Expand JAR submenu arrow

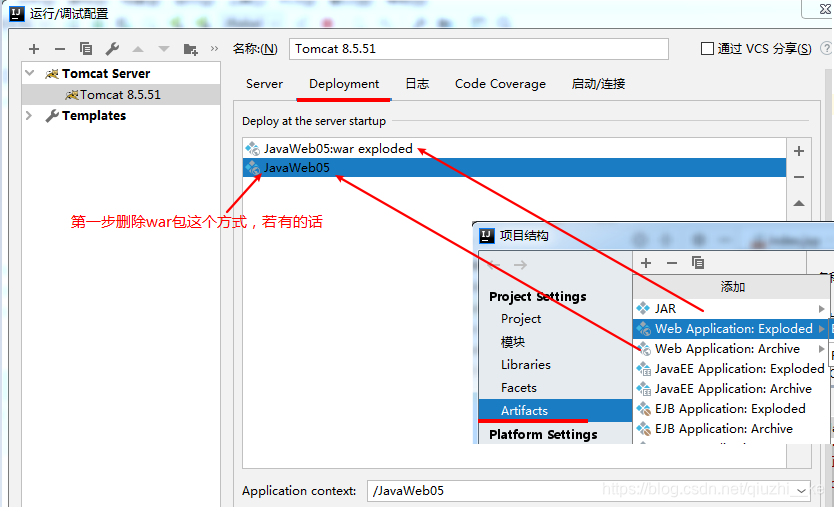[x=822, y=309]
